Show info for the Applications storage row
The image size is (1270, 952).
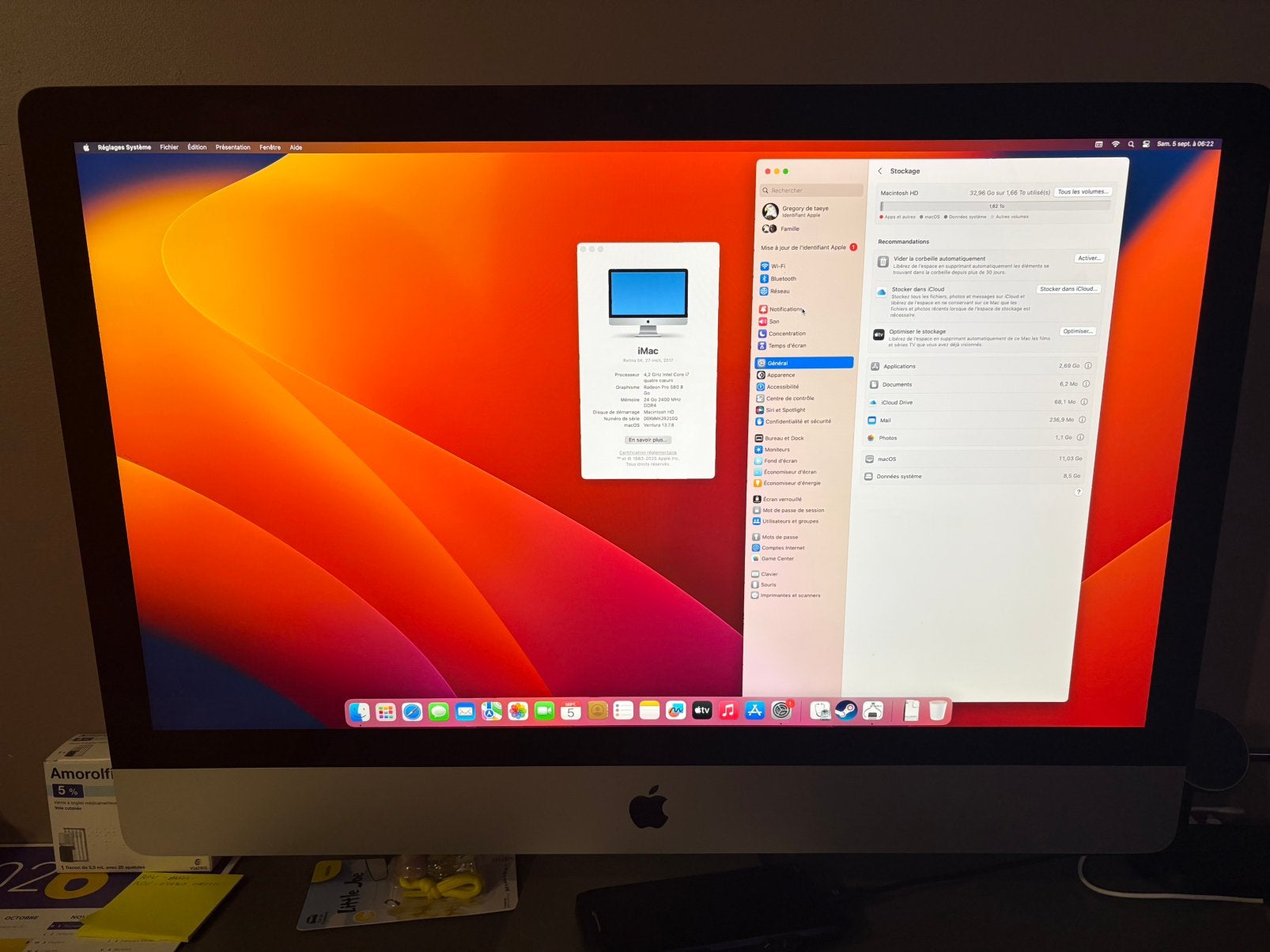[x=1088, y=366]
